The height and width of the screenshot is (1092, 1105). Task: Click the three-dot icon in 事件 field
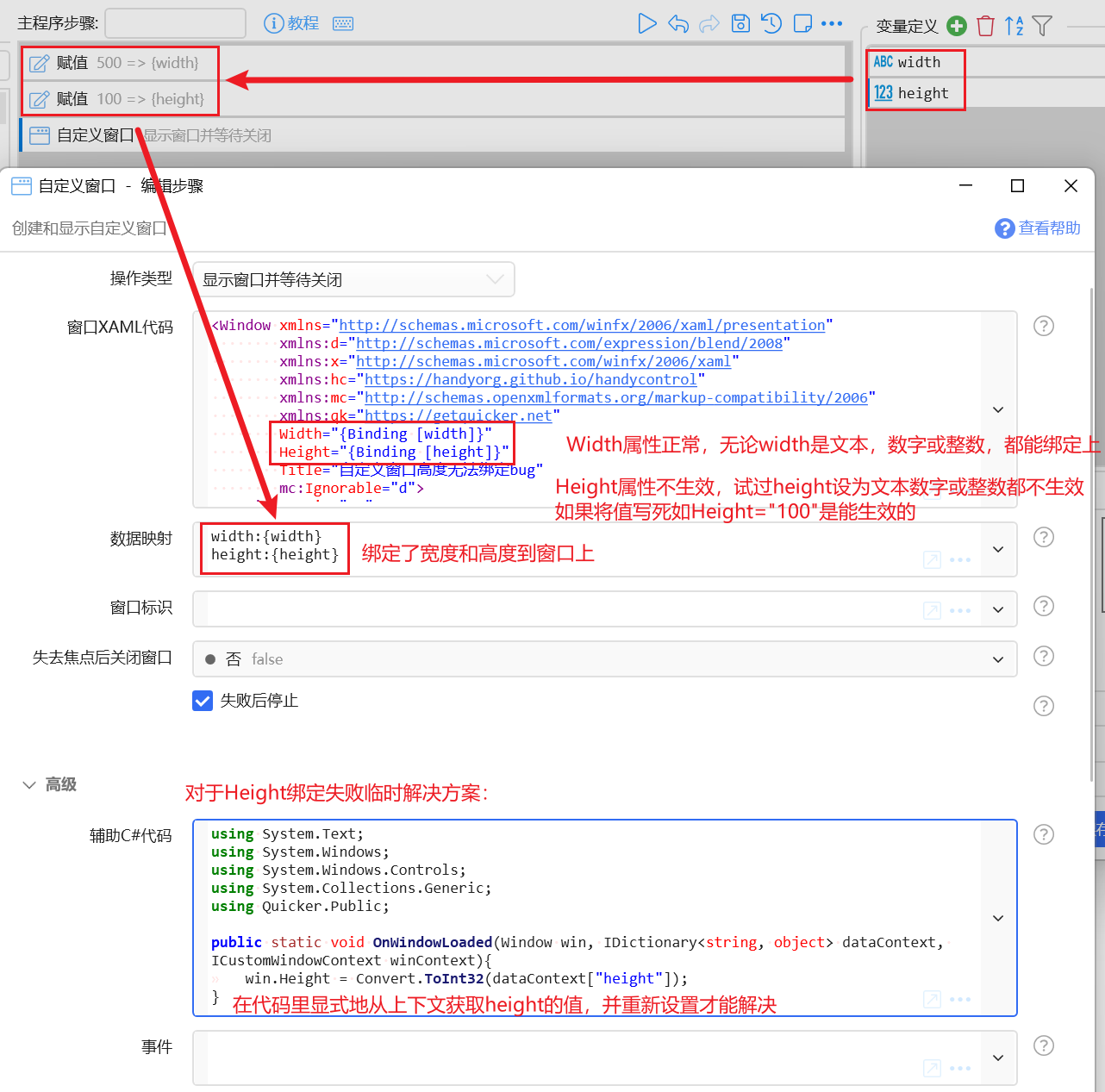pos(960,1069)
